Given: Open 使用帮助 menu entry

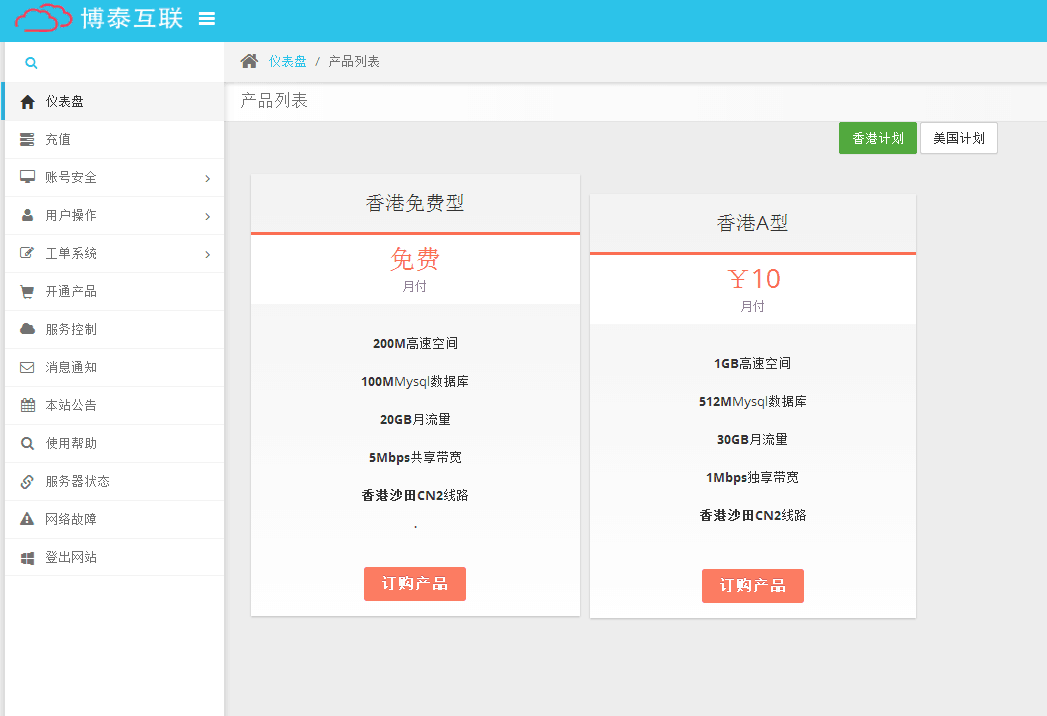Looking at the screenshot, I should (x=114, y=443).
